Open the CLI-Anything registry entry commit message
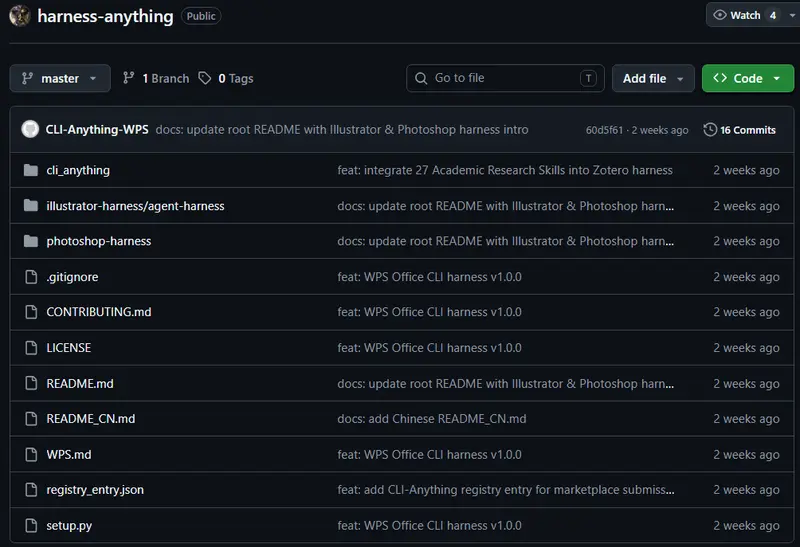This screenshot has width=800, height=547. pos(506,489)
